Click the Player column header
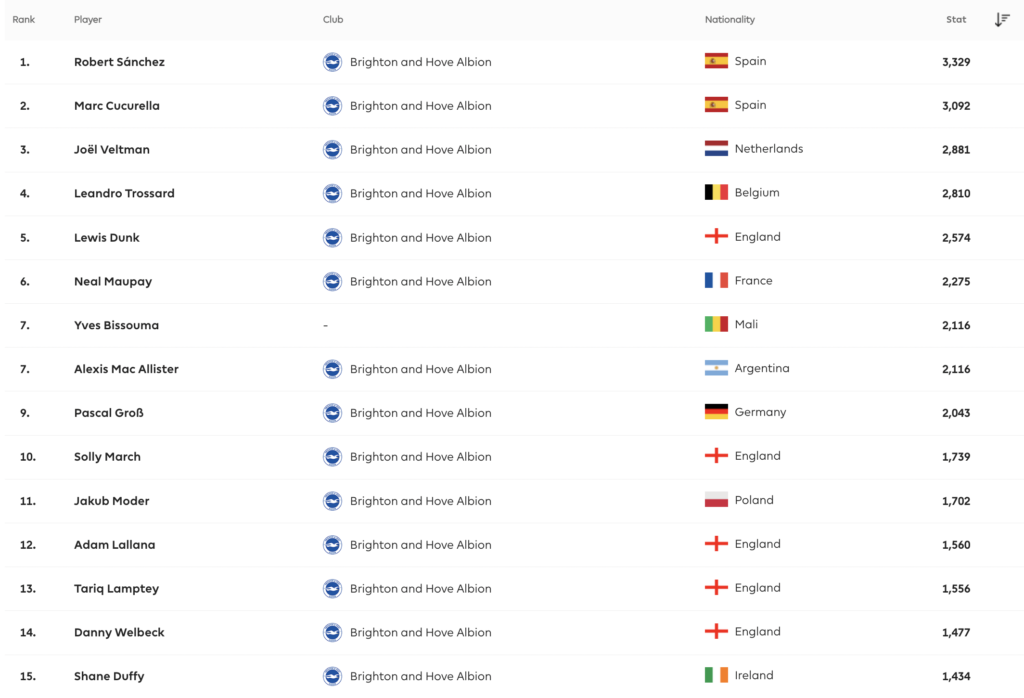 88,20
